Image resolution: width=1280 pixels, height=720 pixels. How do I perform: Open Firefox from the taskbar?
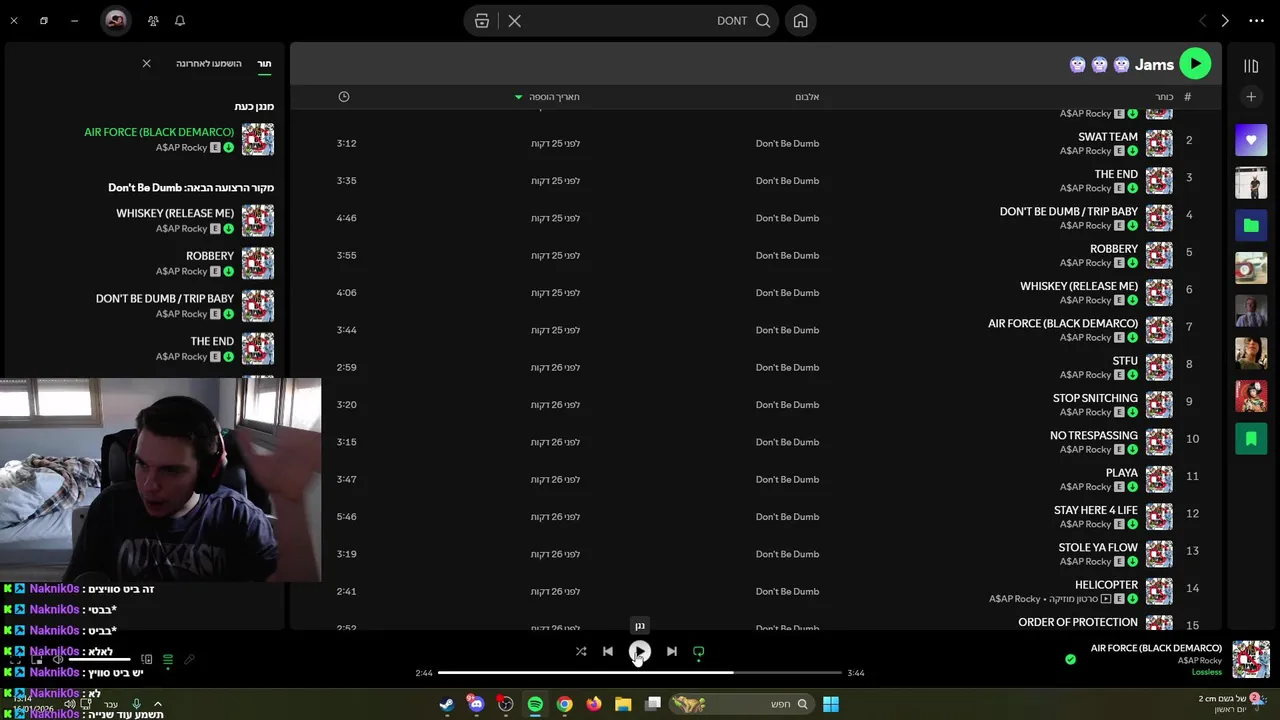coord(594,704)
